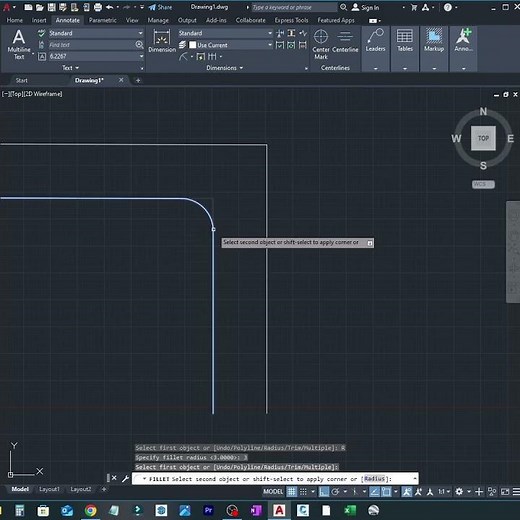Screen dimensions: 520x520
Task: Click the Autodesk App Store cart icon
Action: point(414,7)
